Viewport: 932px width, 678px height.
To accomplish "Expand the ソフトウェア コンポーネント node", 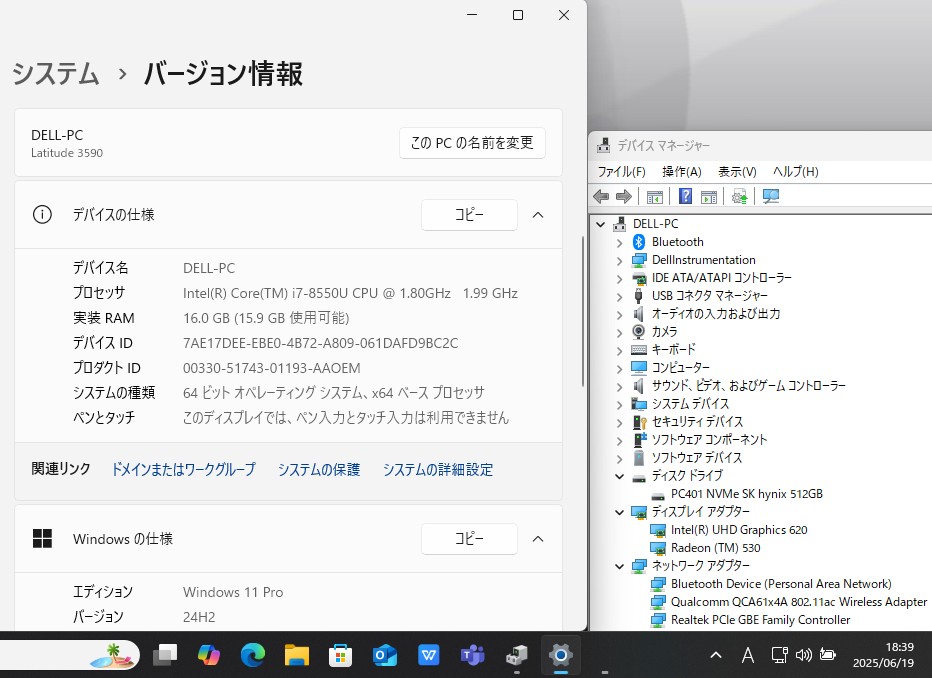I will pyautogui.click(x=619, y=440).
